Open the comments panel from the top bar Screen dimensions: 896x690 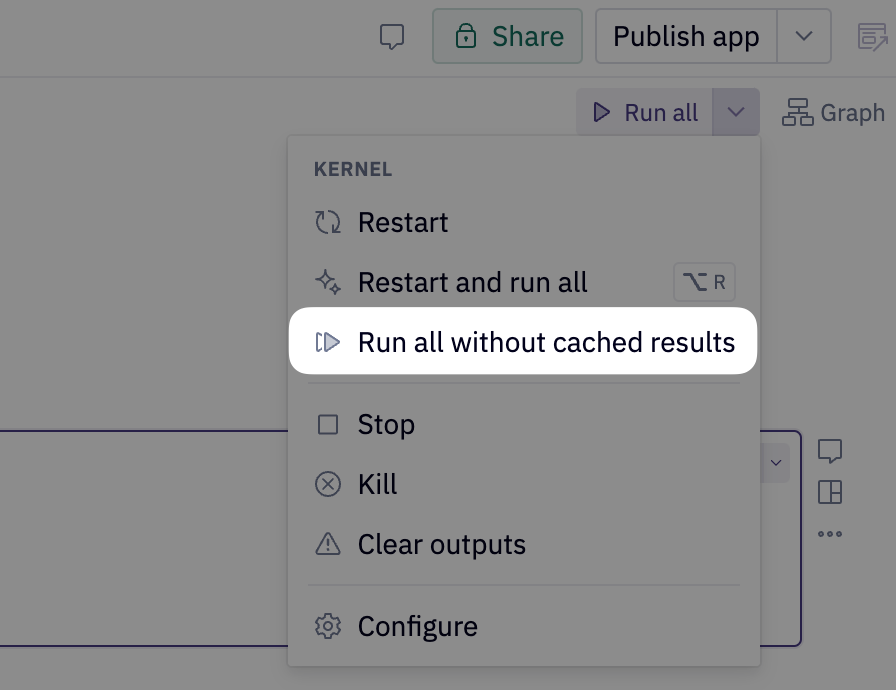[x=392, y=36]
